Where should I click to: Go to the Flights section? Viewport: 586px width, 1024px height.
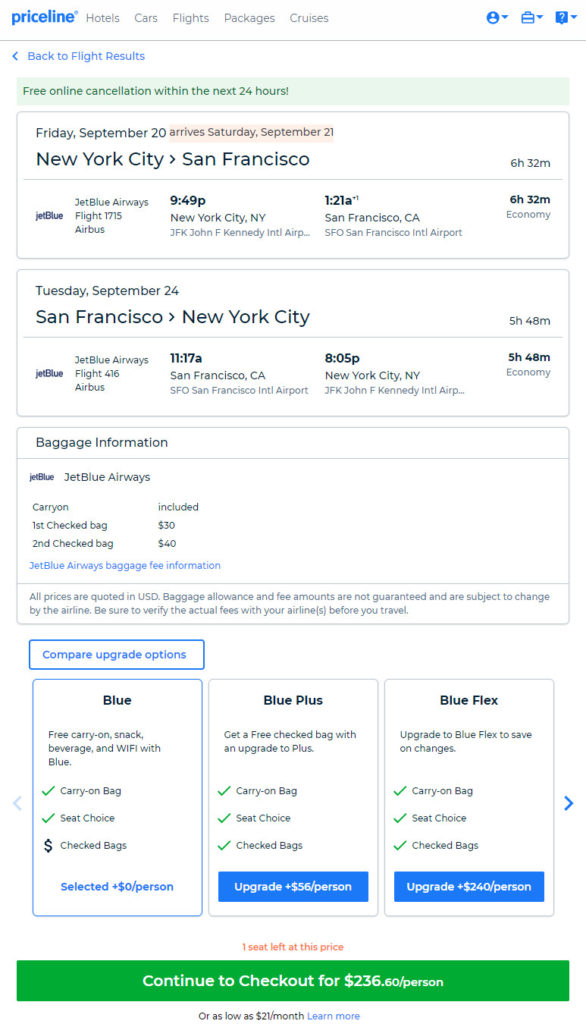(191, 18)
